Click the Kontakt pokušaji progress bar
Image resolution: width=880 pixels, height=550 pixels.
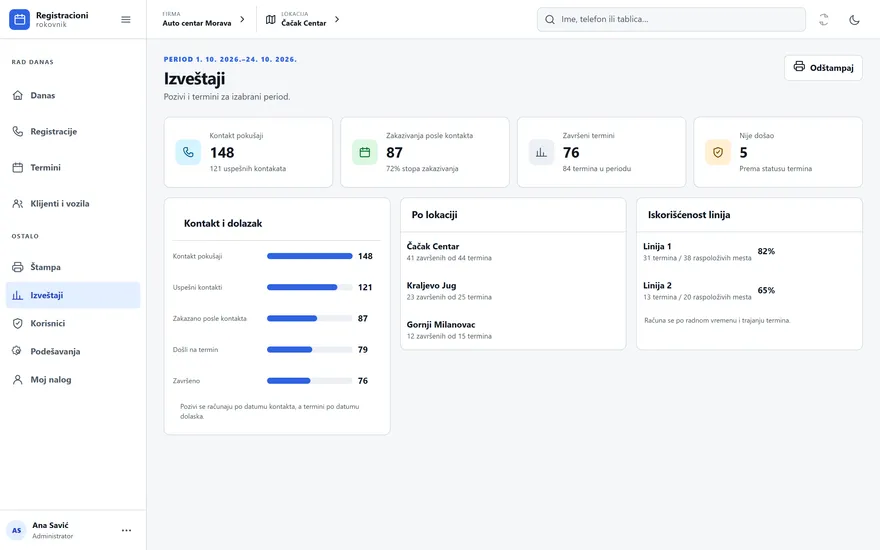point(310,256)
